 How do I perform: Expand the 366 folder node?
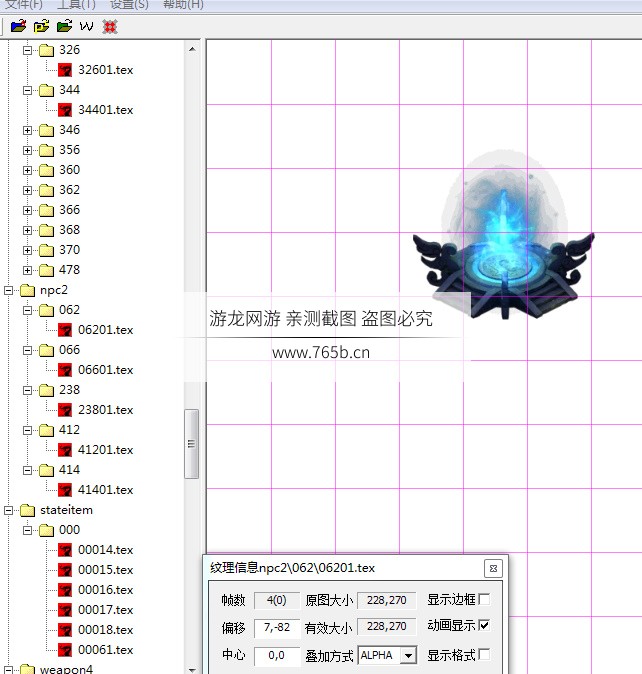coord(28,210)
